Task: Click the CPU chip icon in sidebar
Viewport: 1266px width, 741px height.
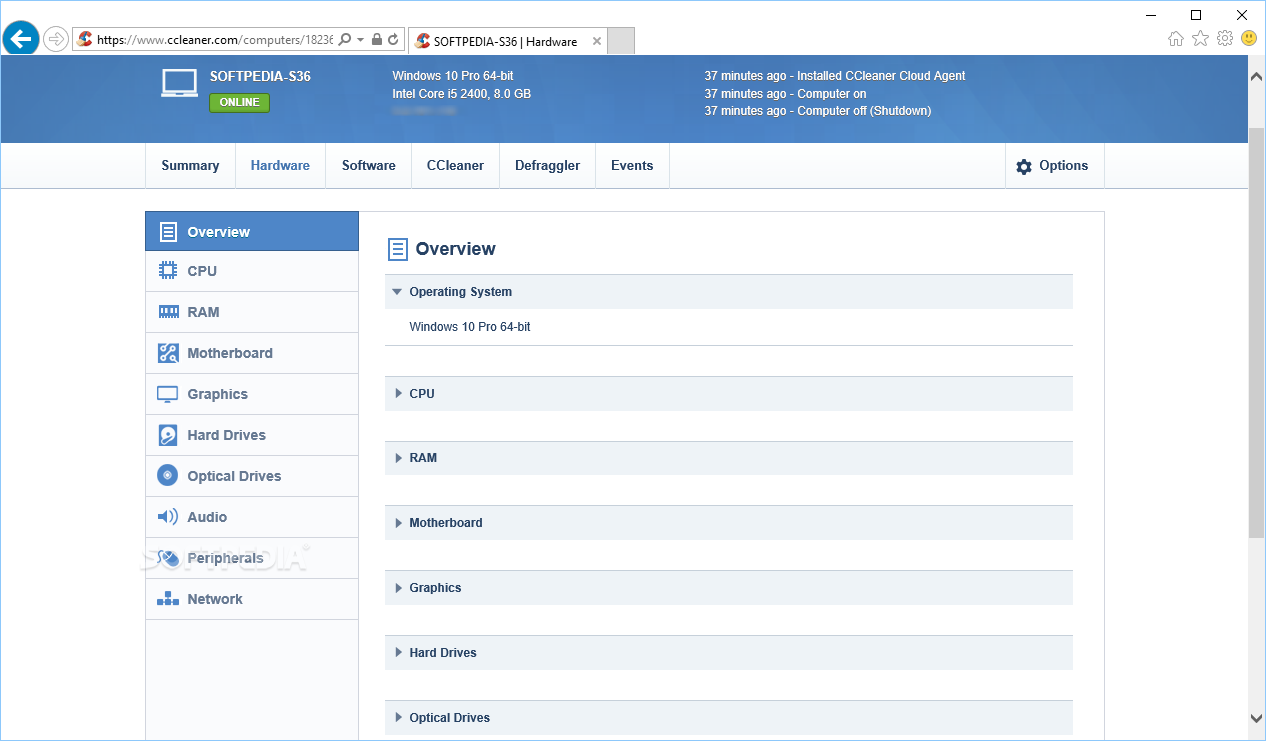Action: pos(168,271)
